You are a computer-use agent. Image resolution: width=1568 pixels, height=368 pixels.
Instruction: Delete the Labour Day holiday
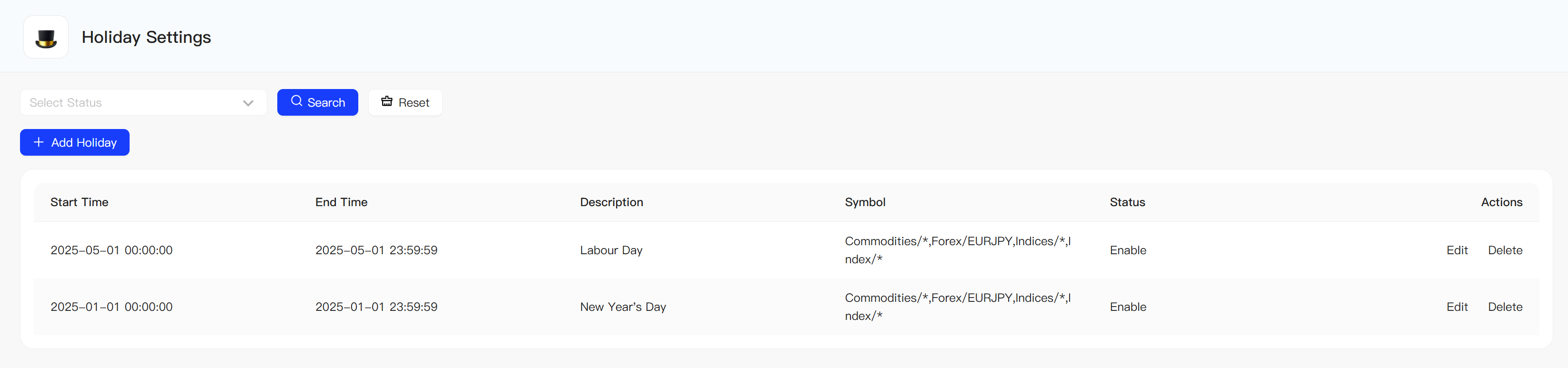pyautogui.click(x=1505, y=250)
